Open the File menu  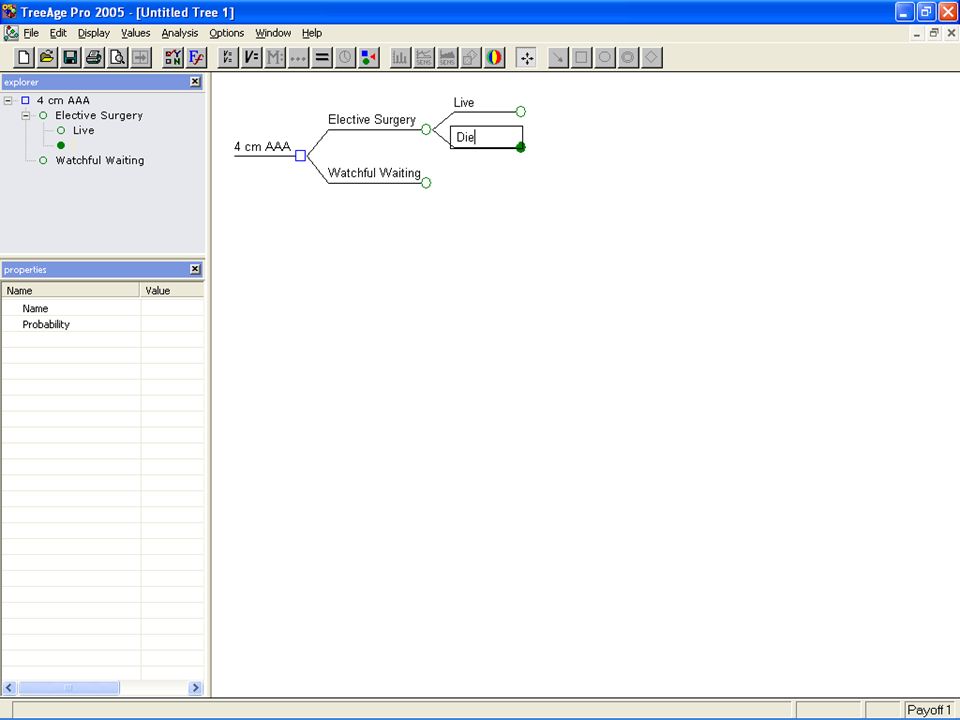tap(31, 33)
